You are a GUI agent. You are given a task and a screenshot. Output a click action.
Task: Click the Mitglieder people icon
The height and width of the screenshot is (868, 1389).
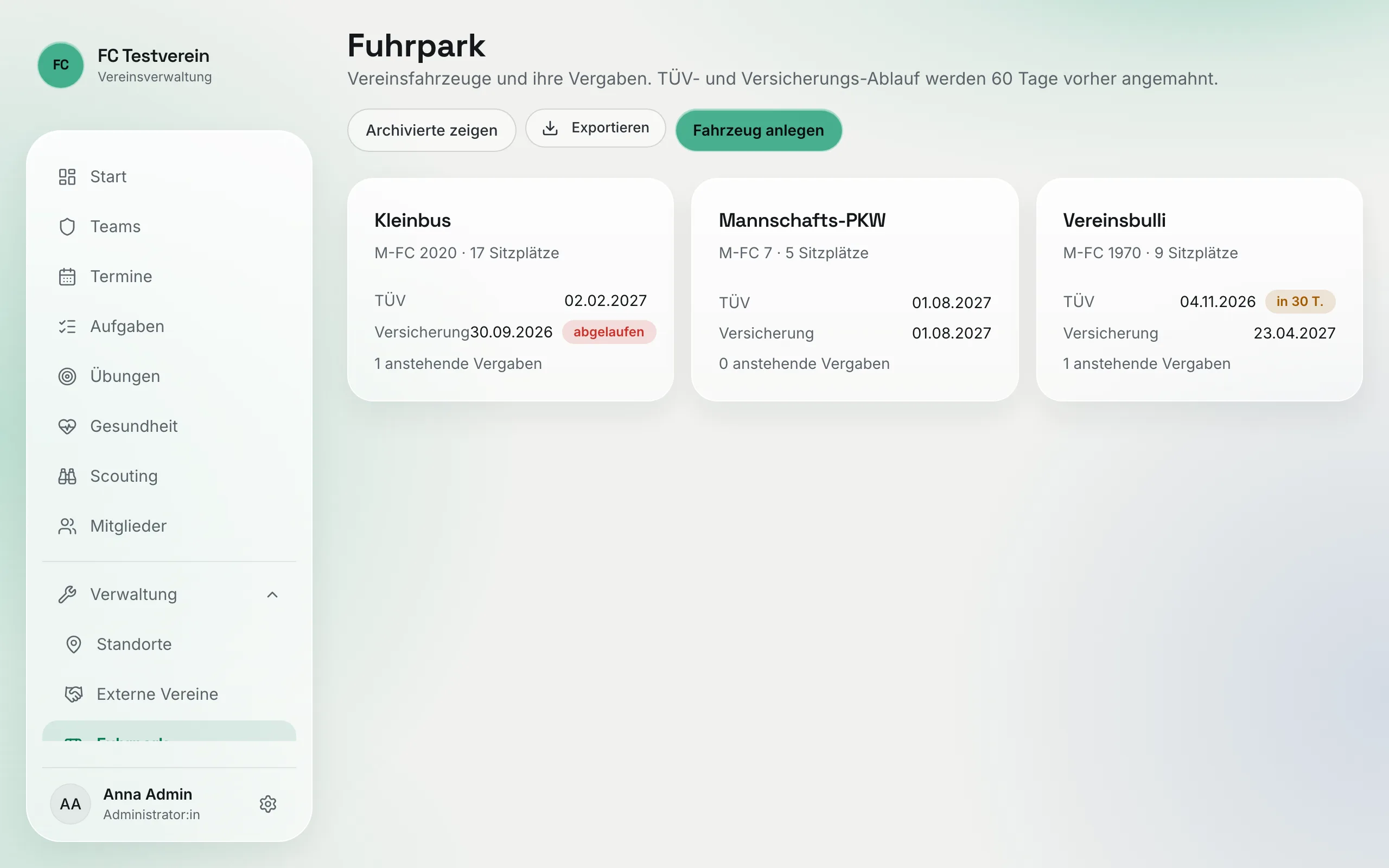pyautogui.click(x=67, y=526)
